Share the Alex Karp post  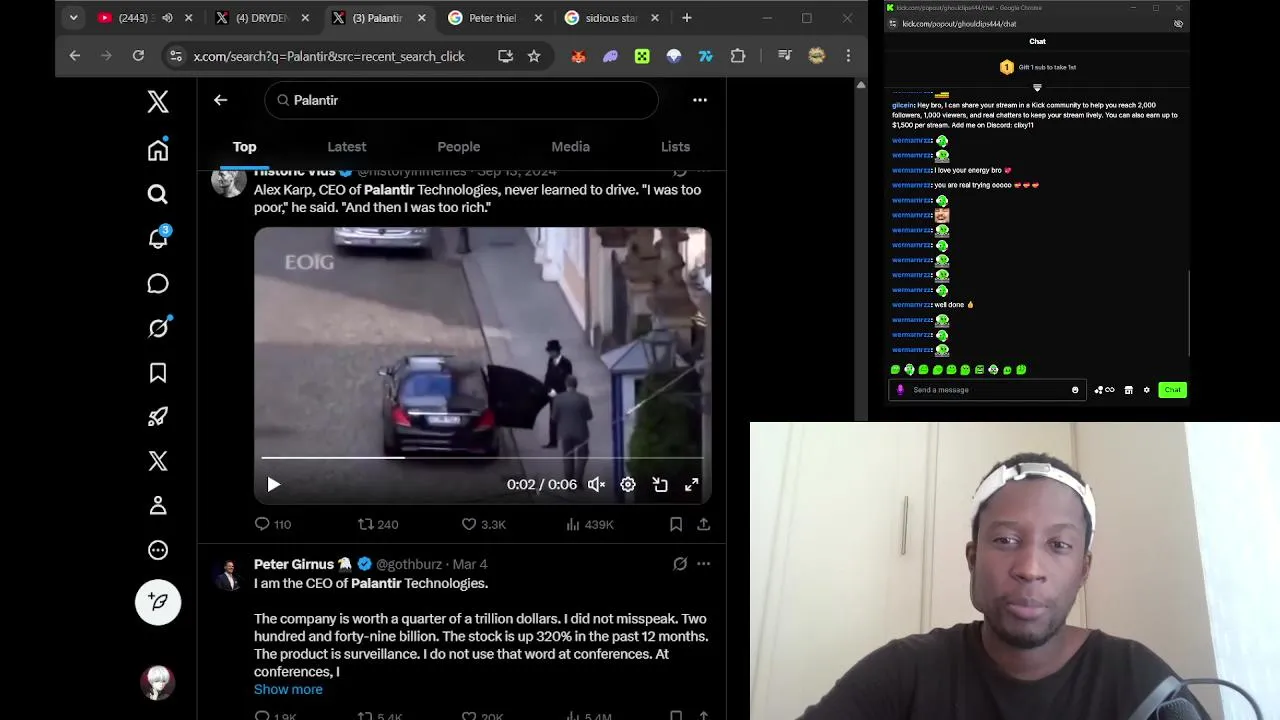tap(704, 524)
